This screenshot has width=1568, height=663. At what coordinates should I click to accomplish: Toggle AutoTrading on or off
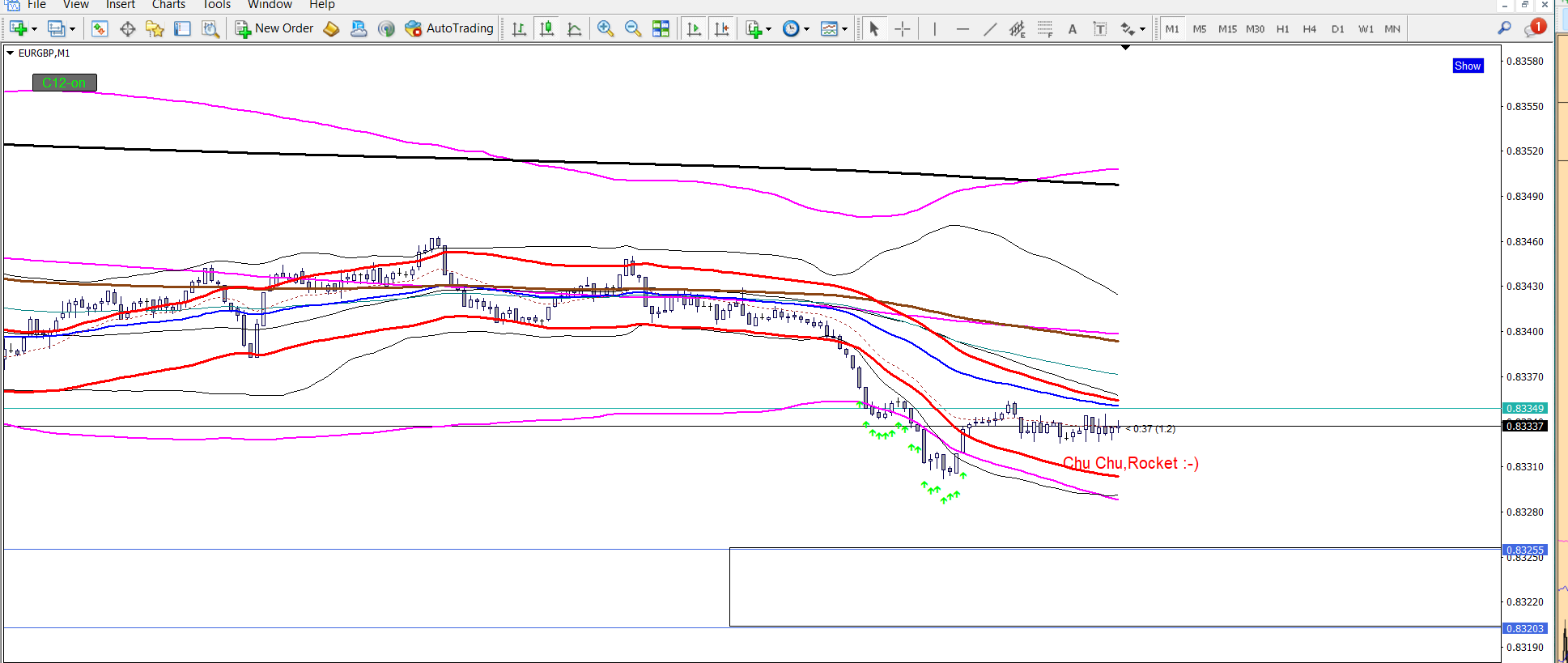(449, 28)
